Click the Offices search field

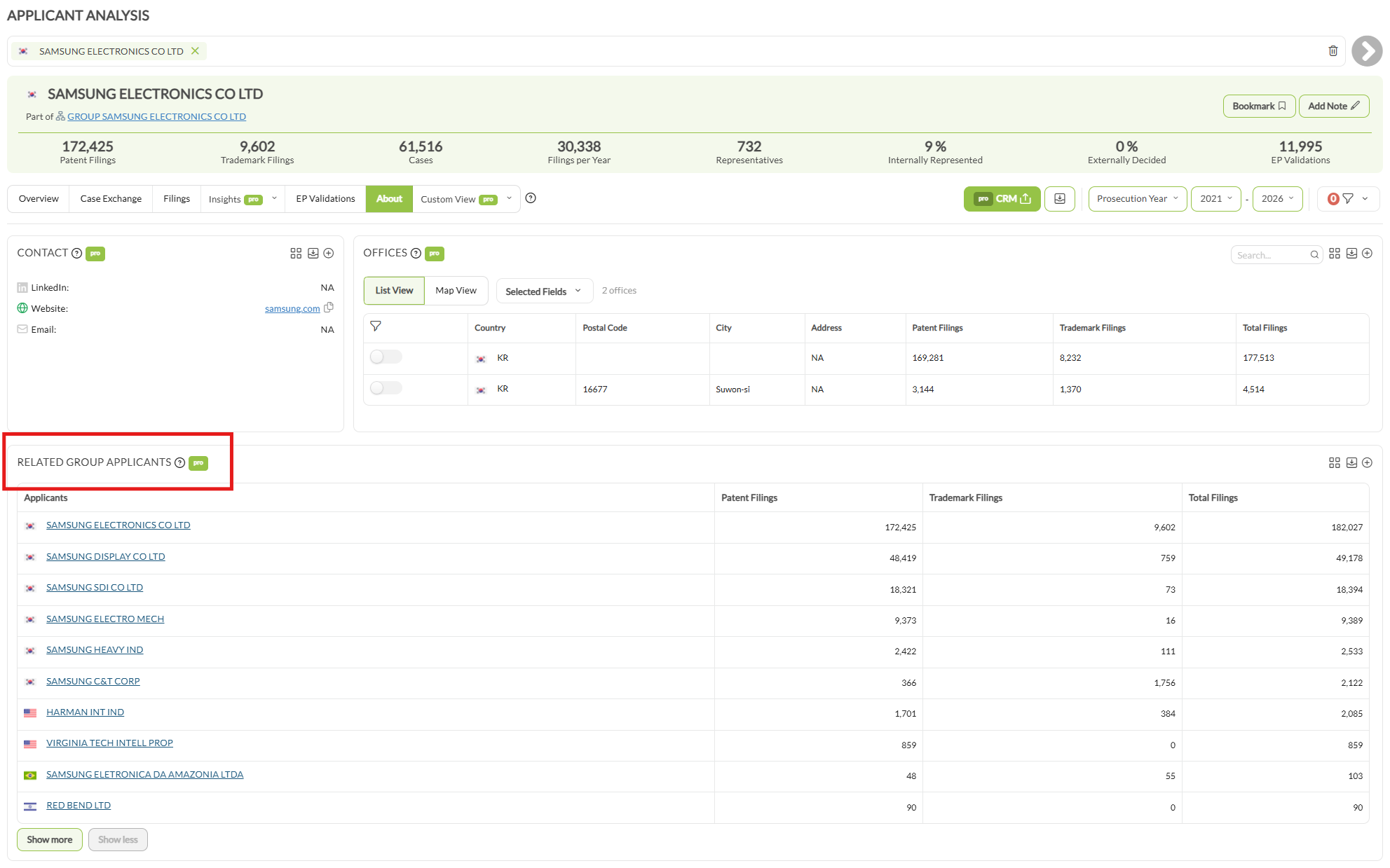tap(1276, 255)
